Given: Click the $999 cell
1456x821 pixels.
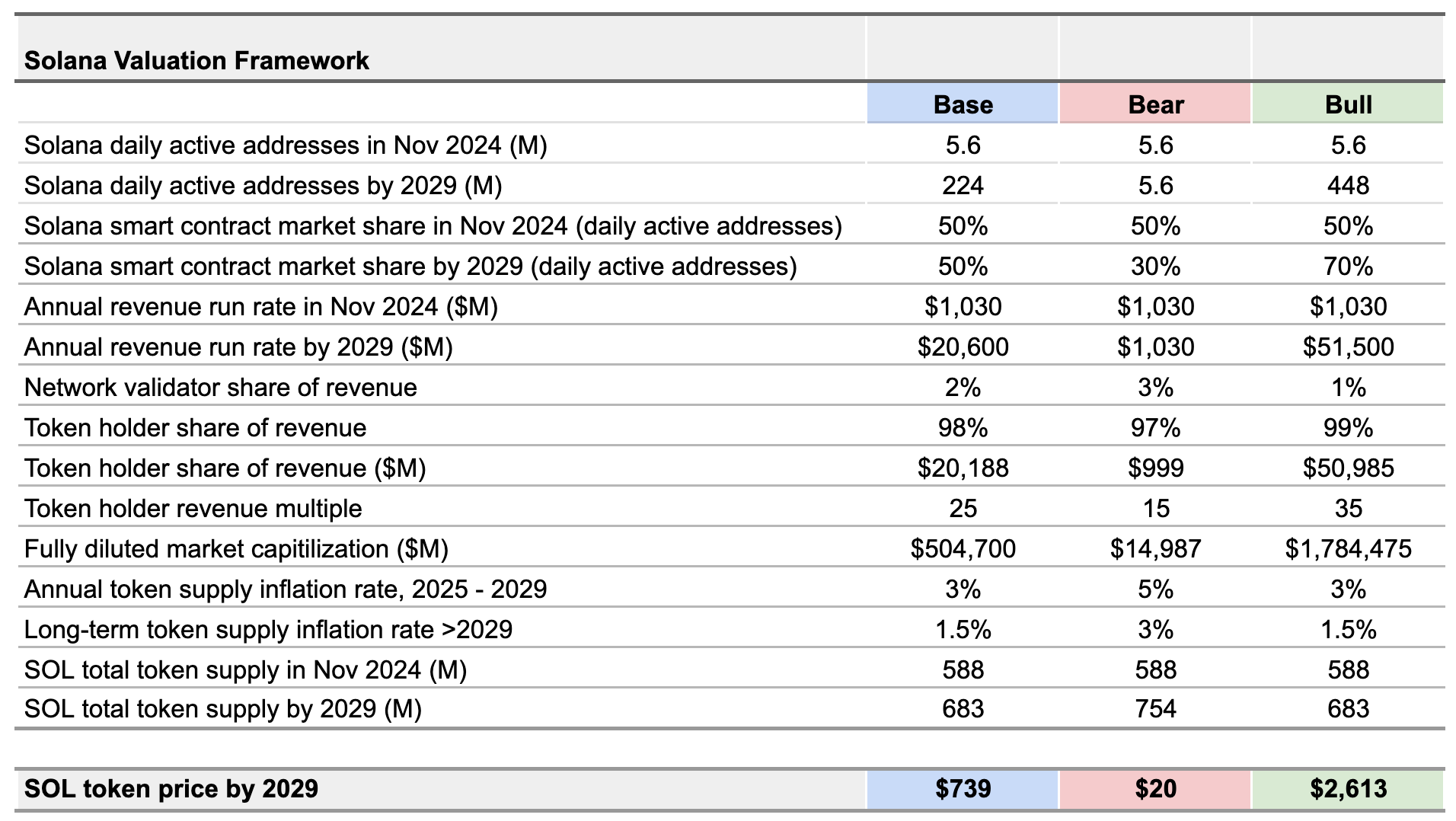Looking at the screenshot, I should 1155,468.
